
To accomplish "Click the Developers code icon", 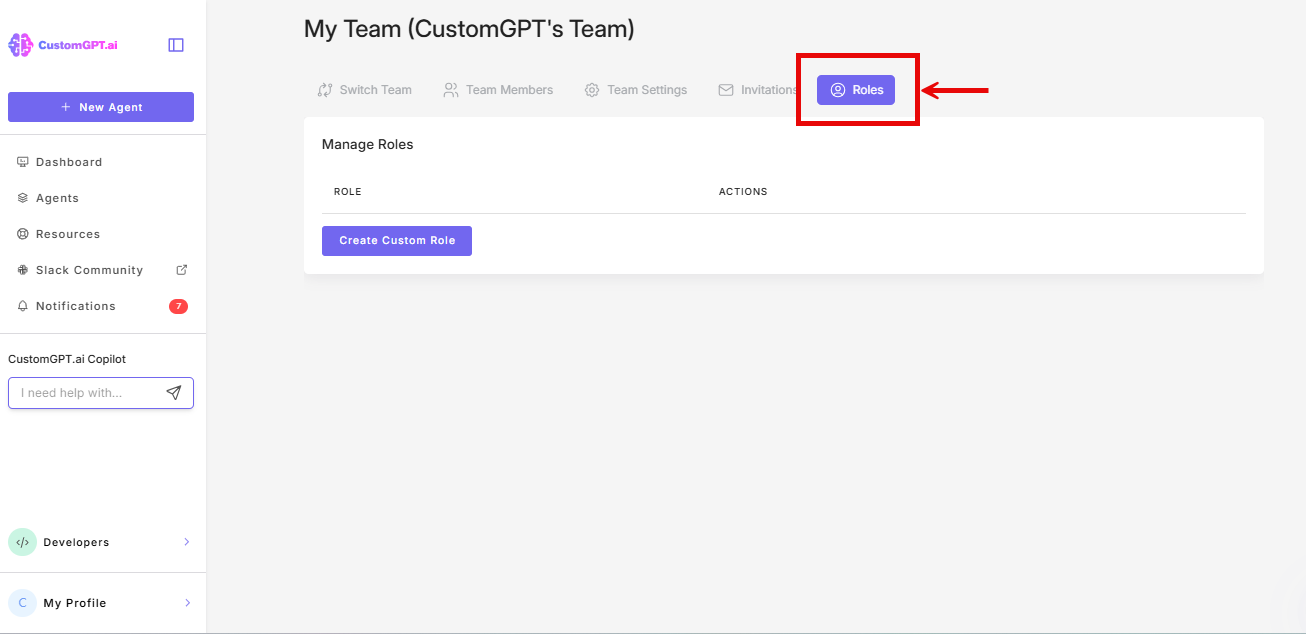I will pyautogui.click(x=22, y=541).
